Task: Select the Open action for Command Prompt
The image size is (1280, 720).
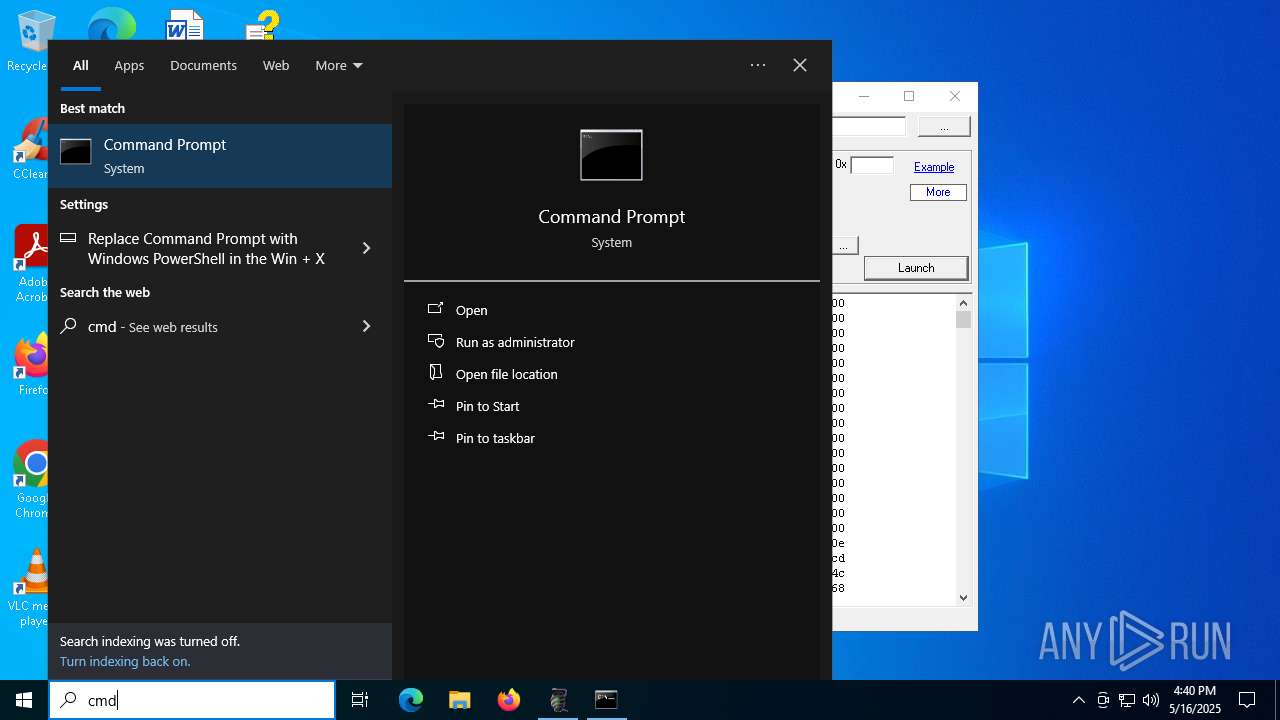Action: click(471, 310)
